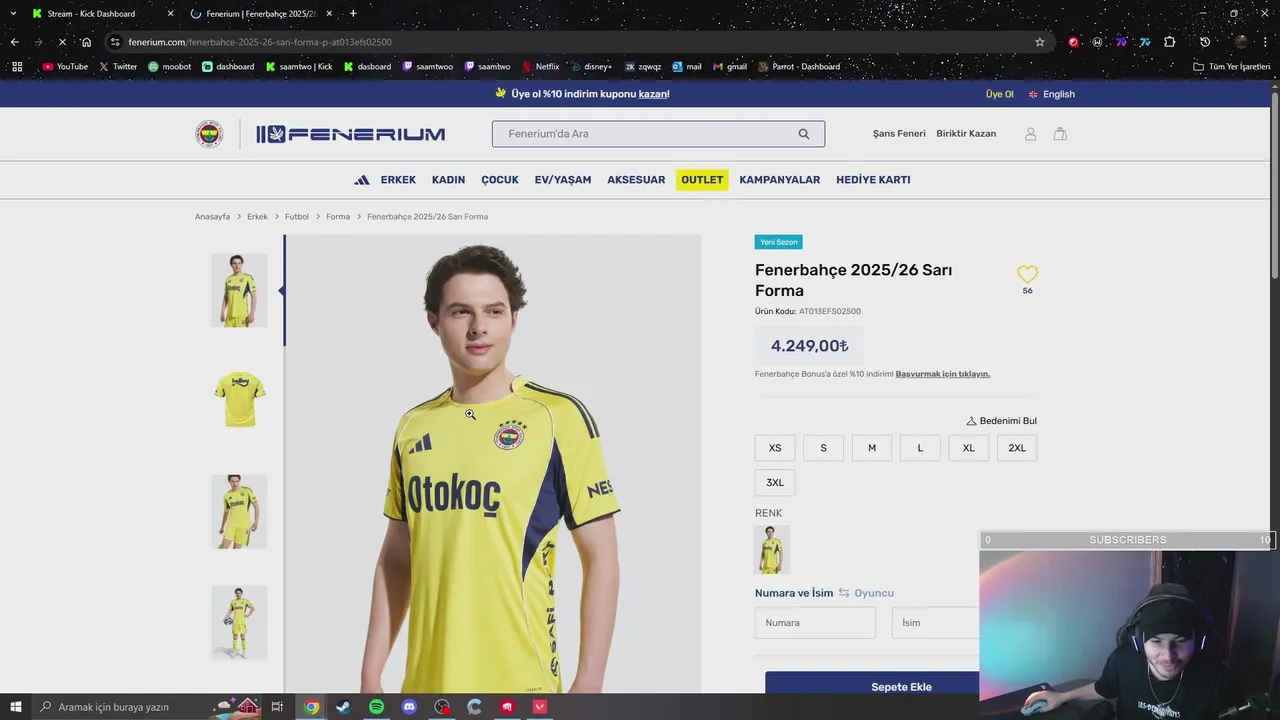This screenshot has width=1280, height=720.
Task: Open the disney+ bookmark
Action: (591, 67)
